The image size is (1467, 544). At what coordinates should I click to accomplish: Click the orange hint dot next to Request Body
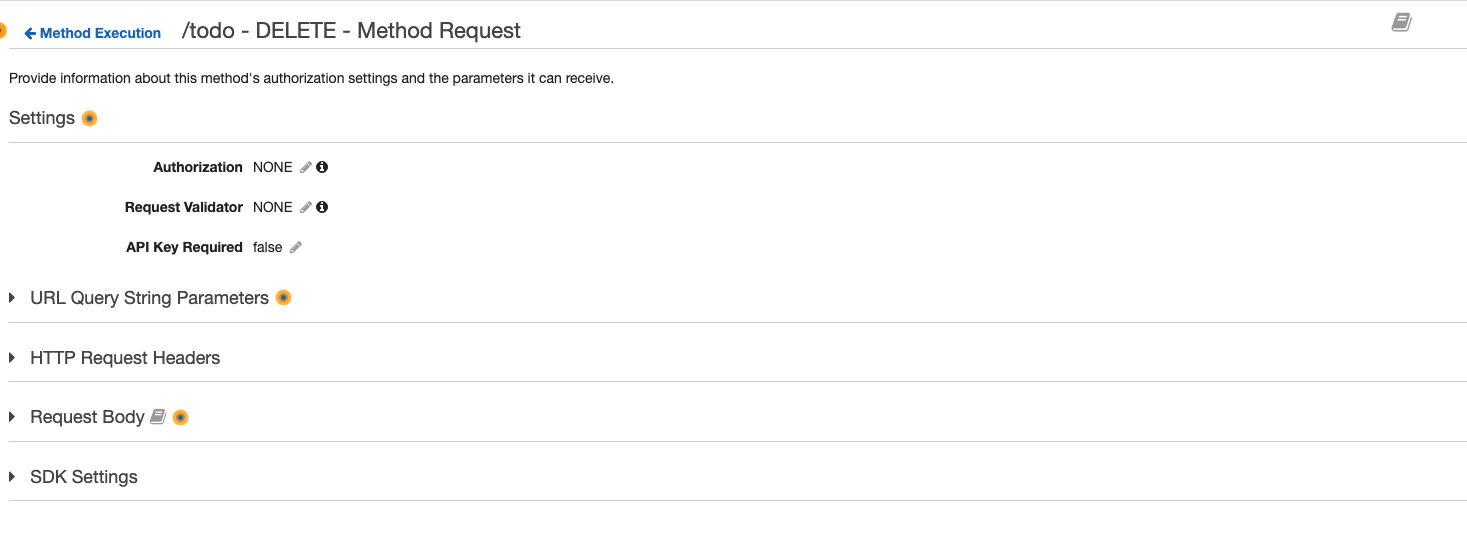tap(180, 417)
